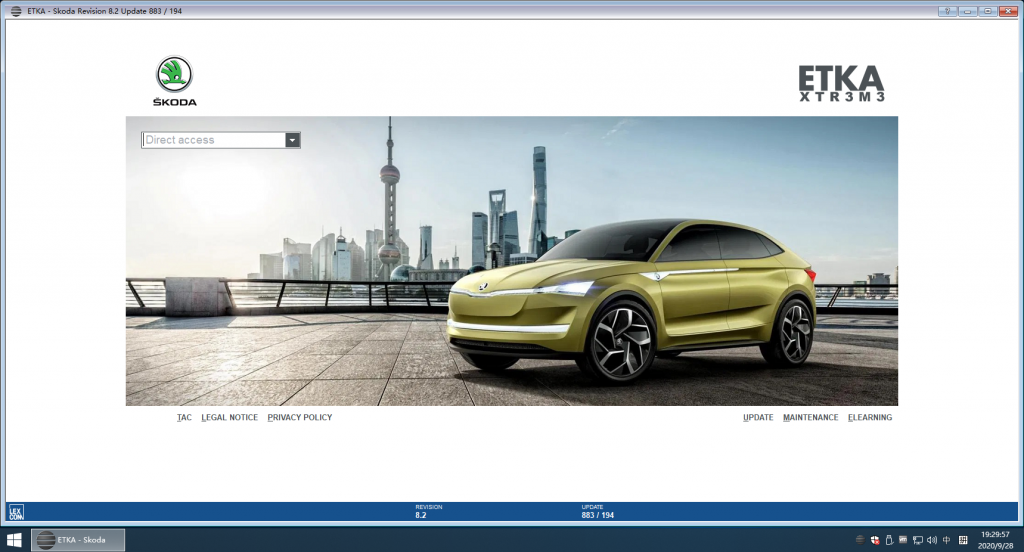Open the TAC link
Screen dimensions: 1024x552
coord(184,417)
